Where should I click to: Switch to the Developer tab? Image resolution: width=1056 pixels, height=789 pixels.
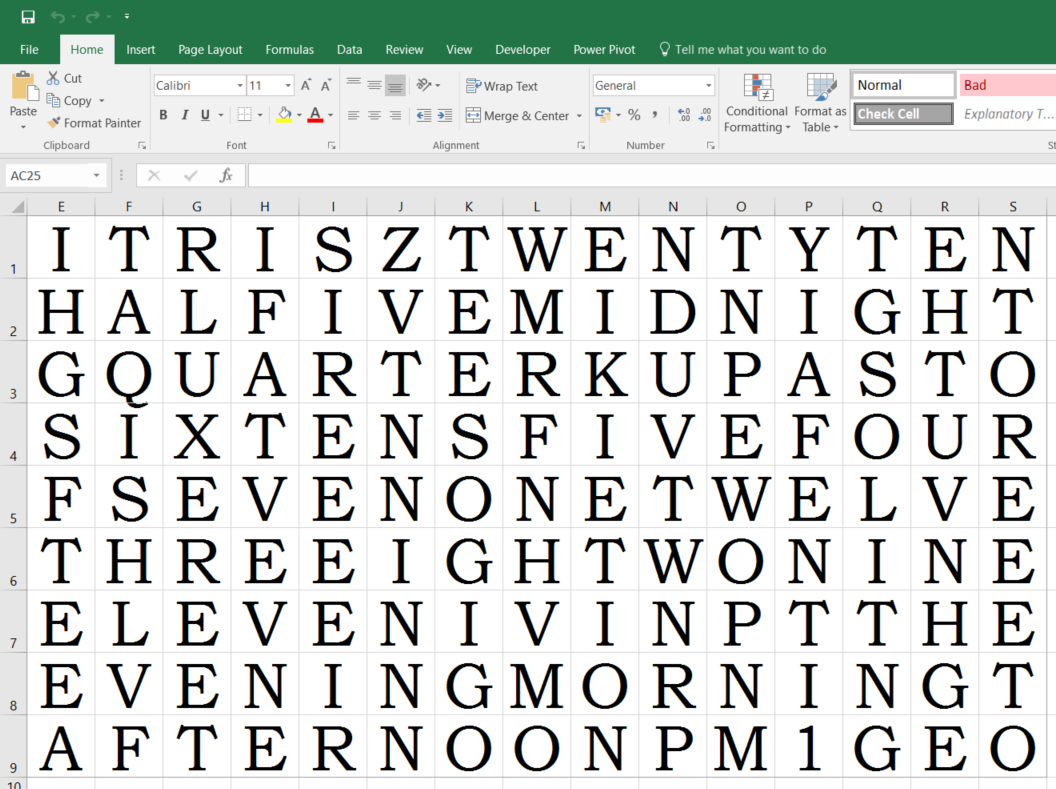click(x=523, y=49)
